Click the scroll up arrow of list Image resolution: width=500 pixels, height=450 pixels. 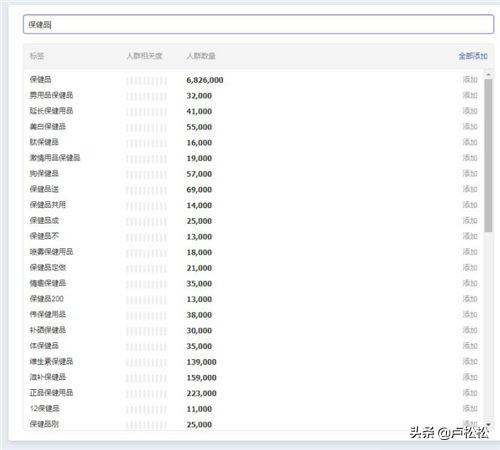coord(488,74)
